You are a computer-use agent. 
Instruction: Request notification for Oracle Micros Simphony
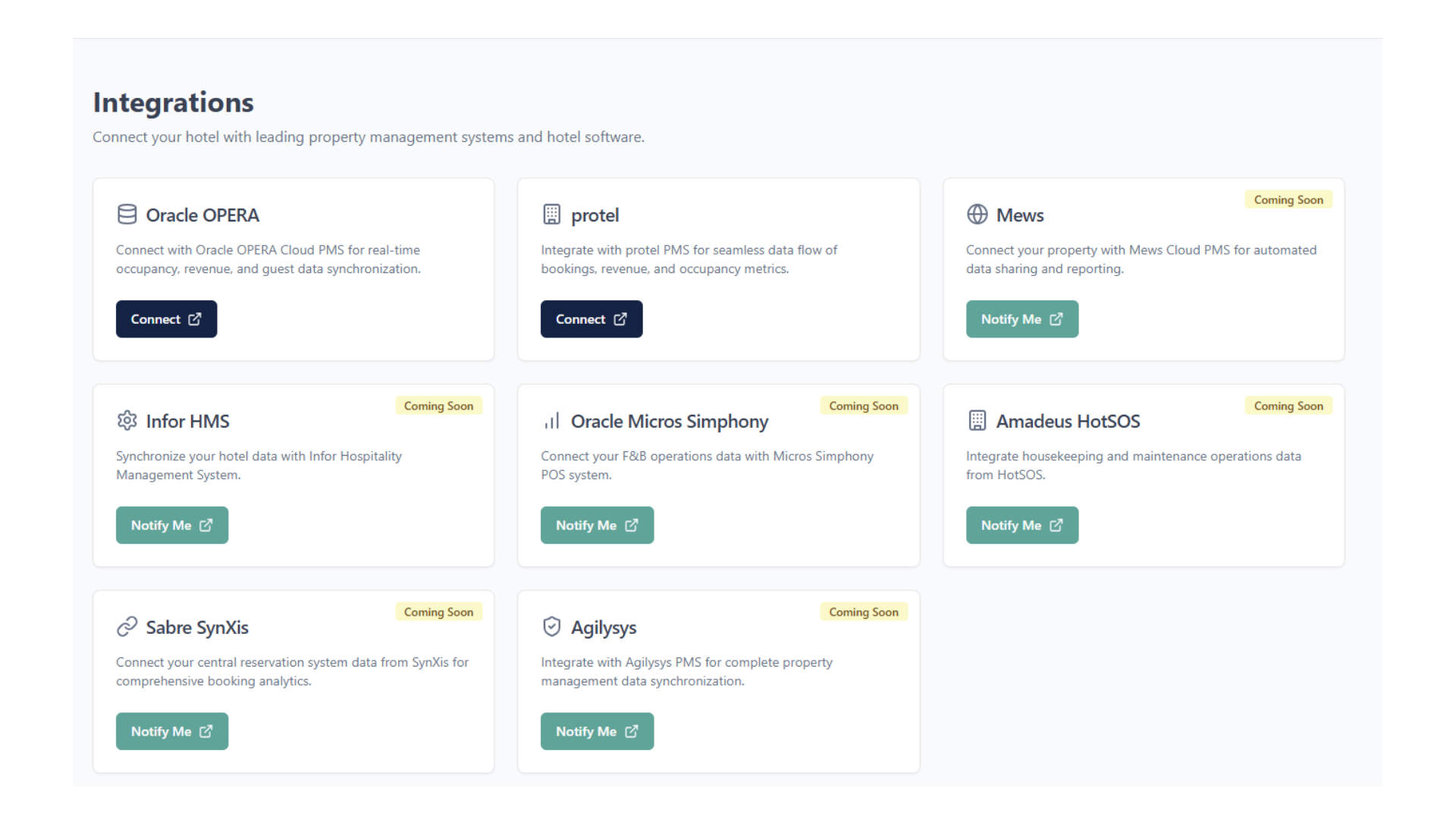coord(597,525)
